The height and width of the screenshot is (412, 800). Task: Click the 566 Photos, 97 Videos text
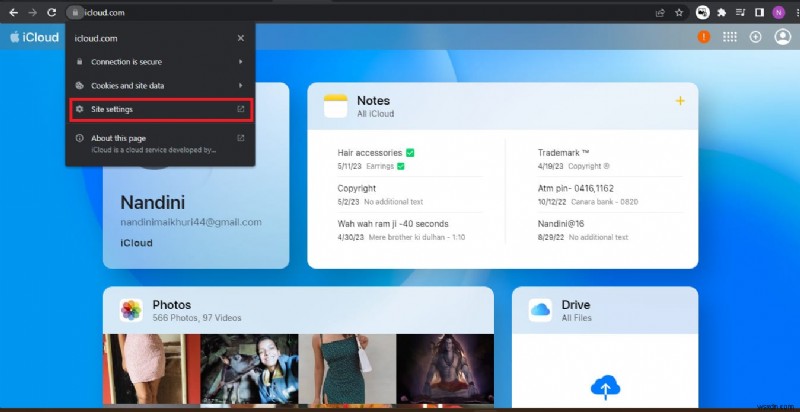(x=197, y=318)
